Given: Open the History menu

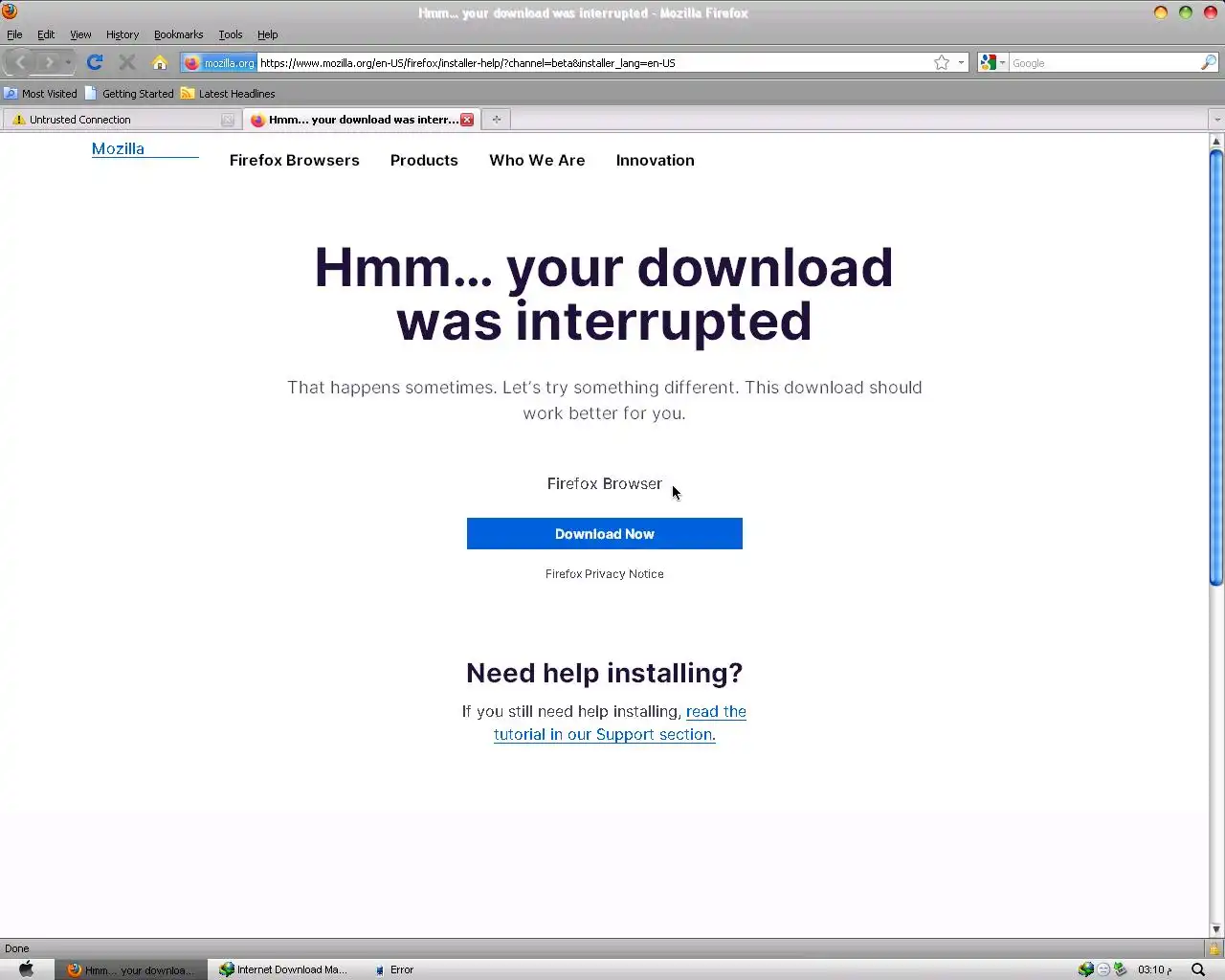Looking at the screenshot, I should (x=122, y=34).
